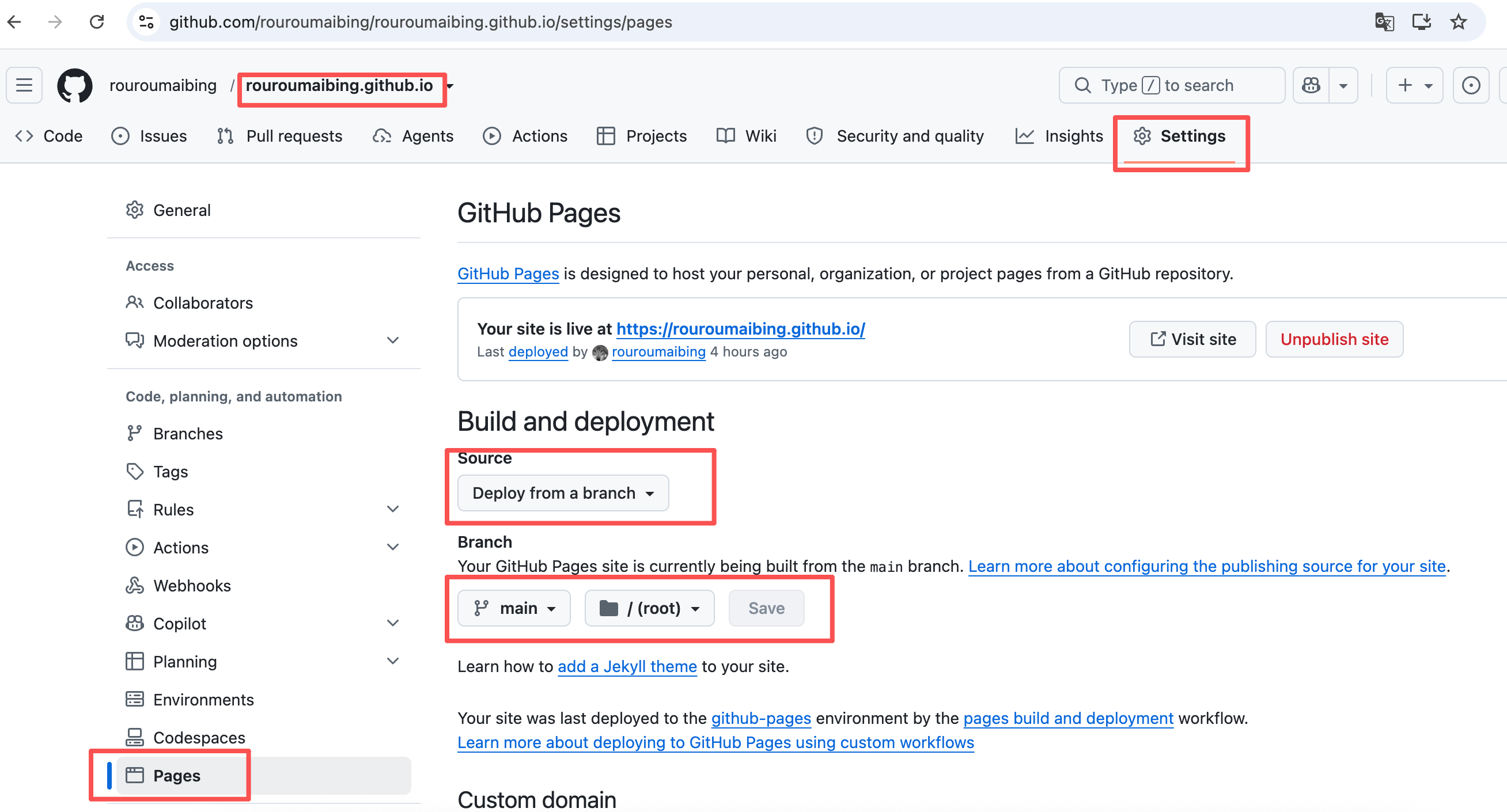Open General settings in the sidebar

click(263, 210)
